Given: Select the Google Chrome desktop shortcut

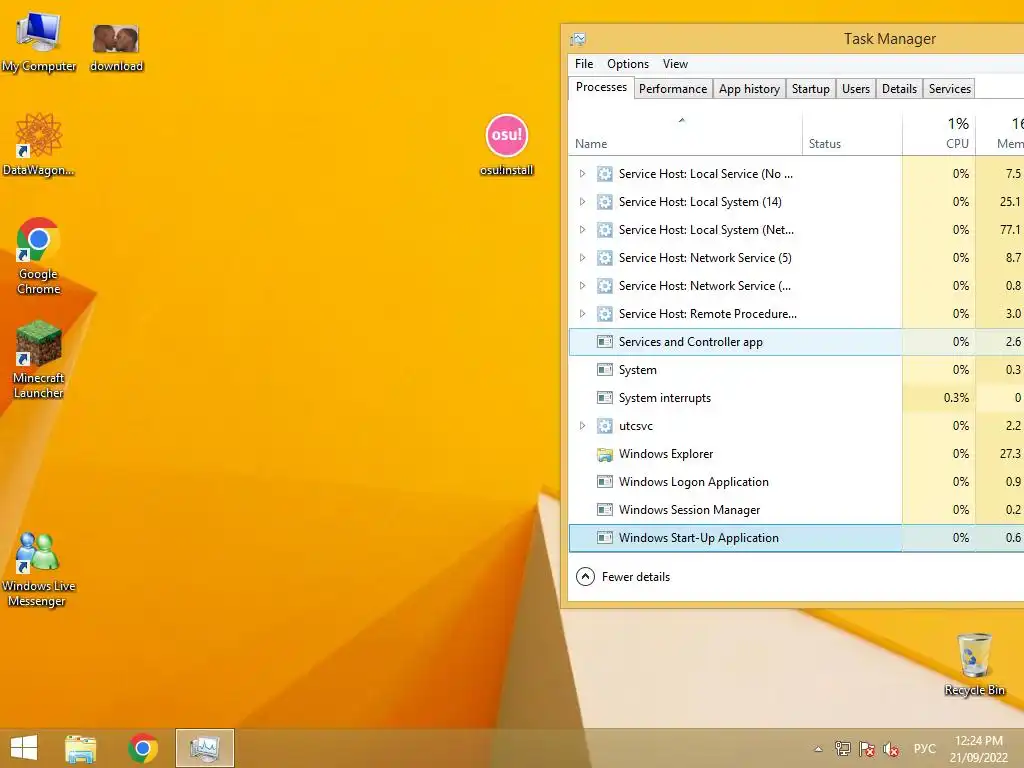Looking at the screenshot, I should click(x=39, y=256).
